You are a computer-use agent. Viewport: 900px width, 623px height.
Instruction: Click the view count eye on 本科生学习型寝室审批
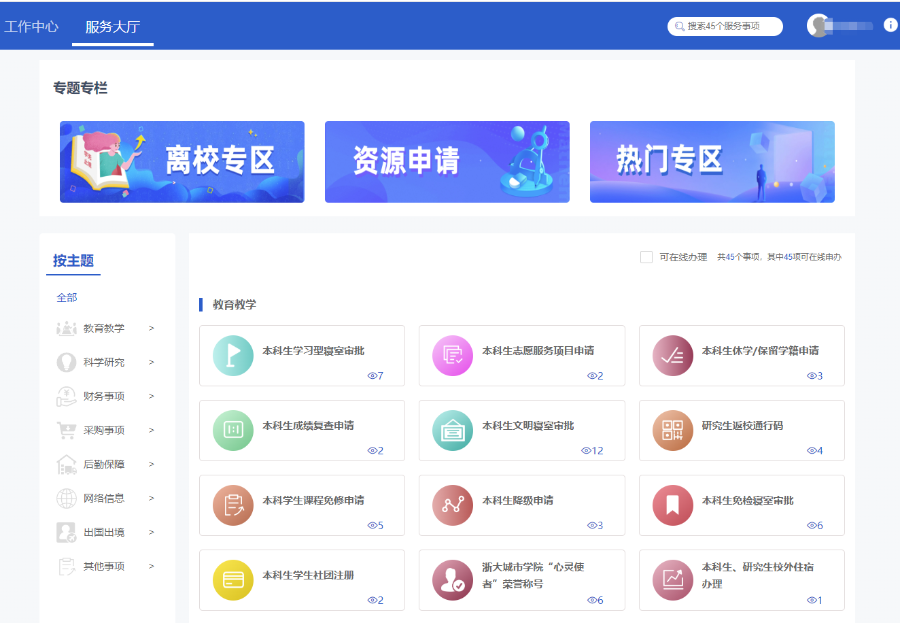coord(371,376)
